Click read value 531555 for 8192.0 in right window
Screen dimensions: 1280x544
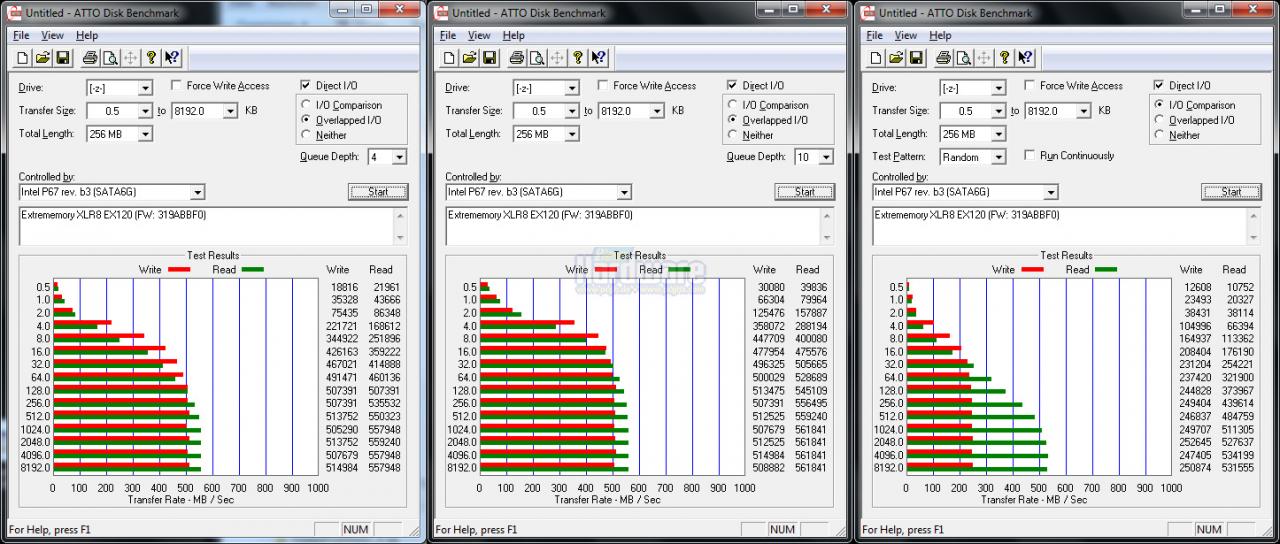pyautogui.click(x=1239, y=468)
